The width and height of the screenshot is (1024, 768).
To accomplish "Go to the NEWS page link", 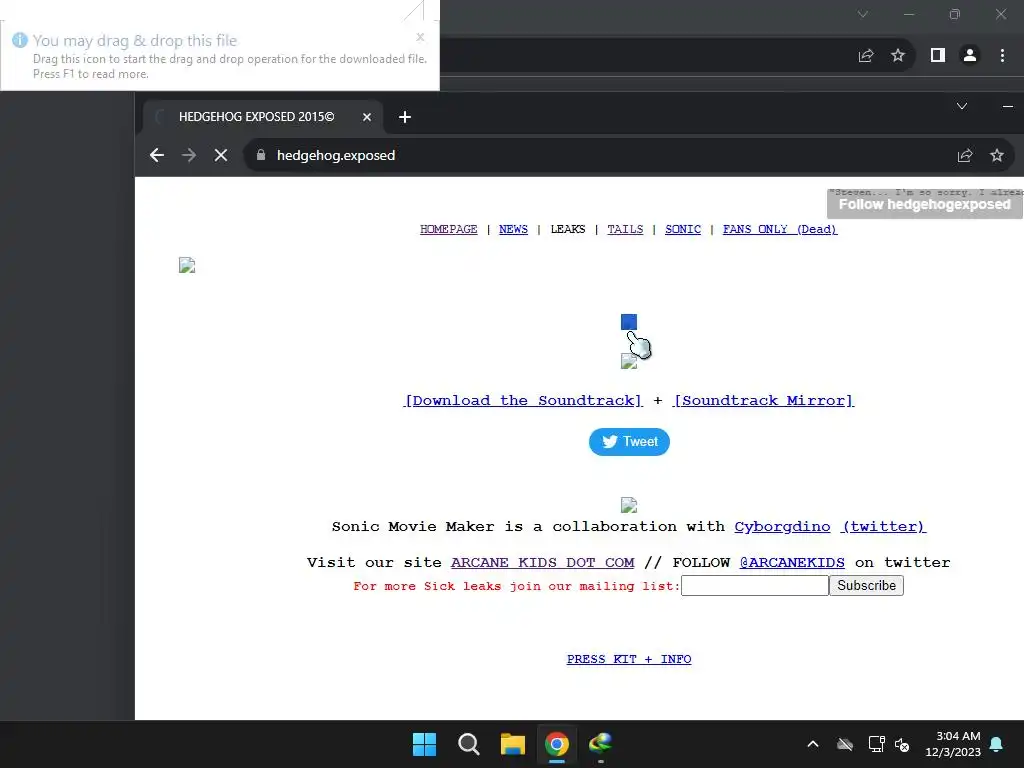I will coord(513,229).
